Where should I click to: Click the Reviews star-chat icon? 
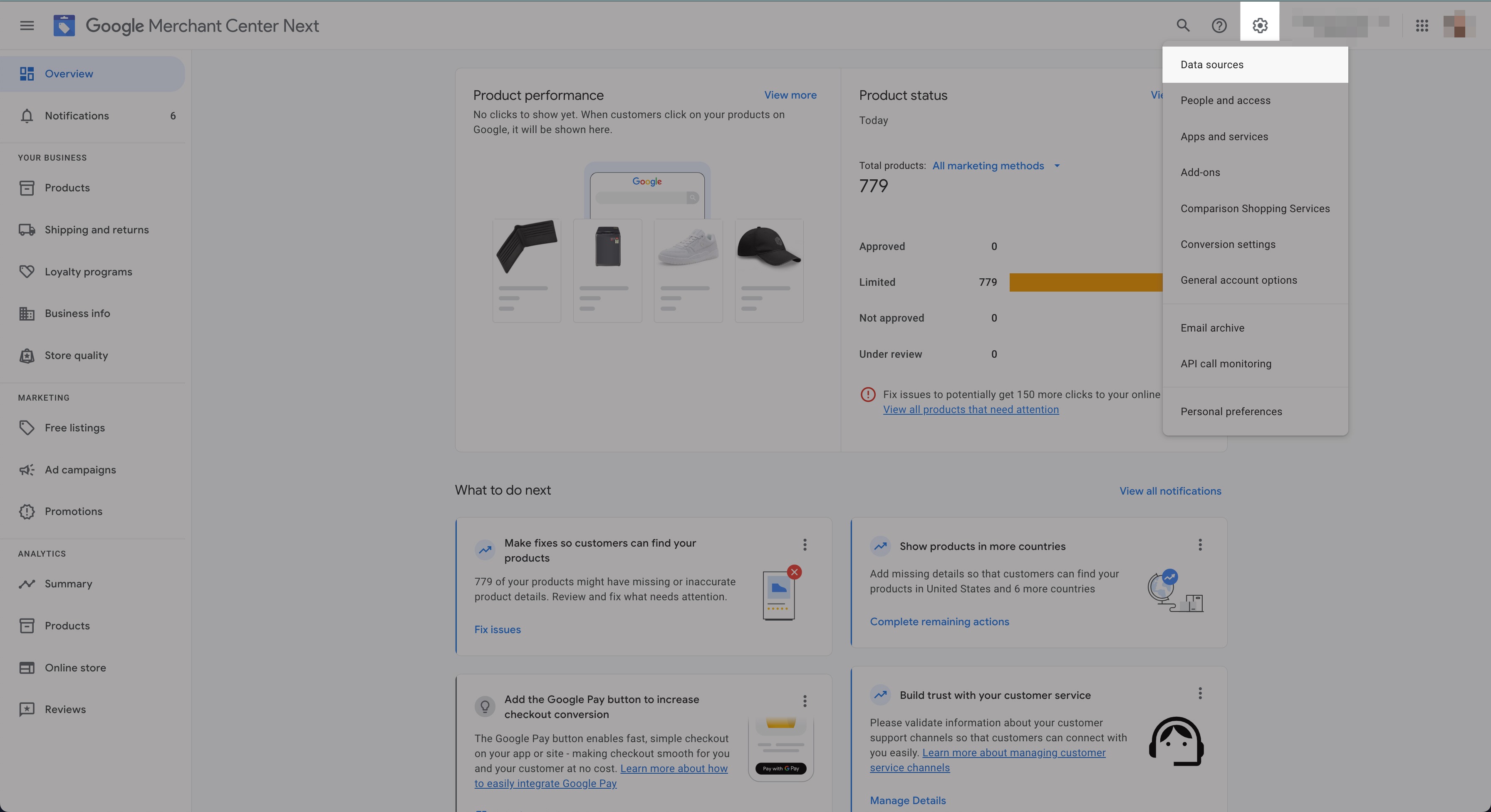click(x=27, y=710)
